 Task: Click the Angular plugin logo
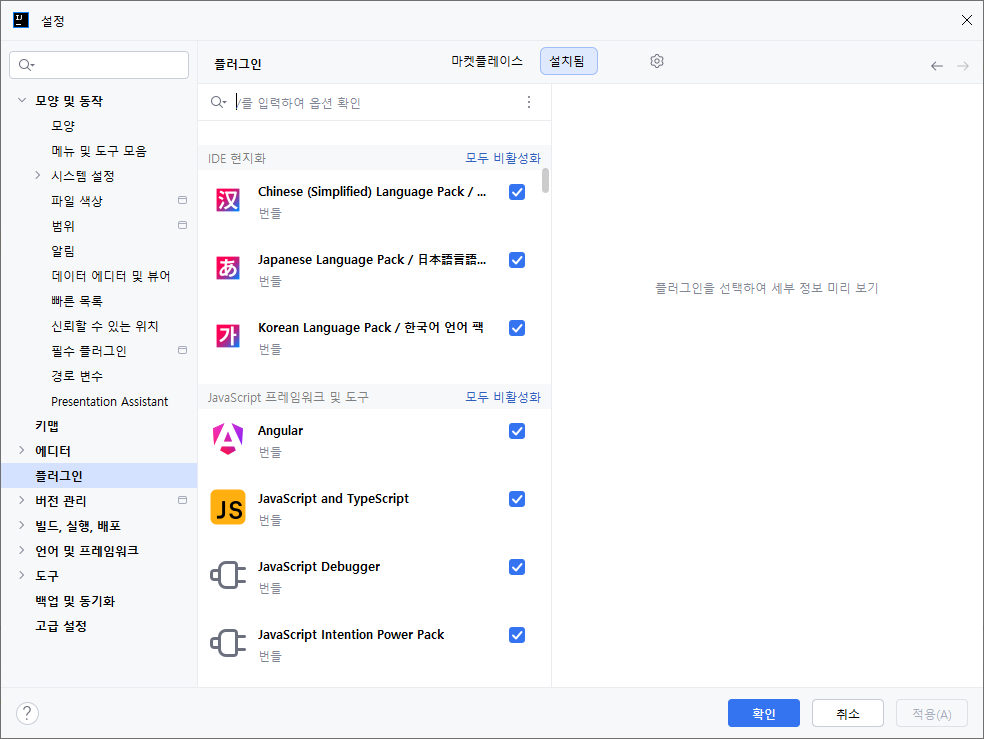tap(228, 439)
